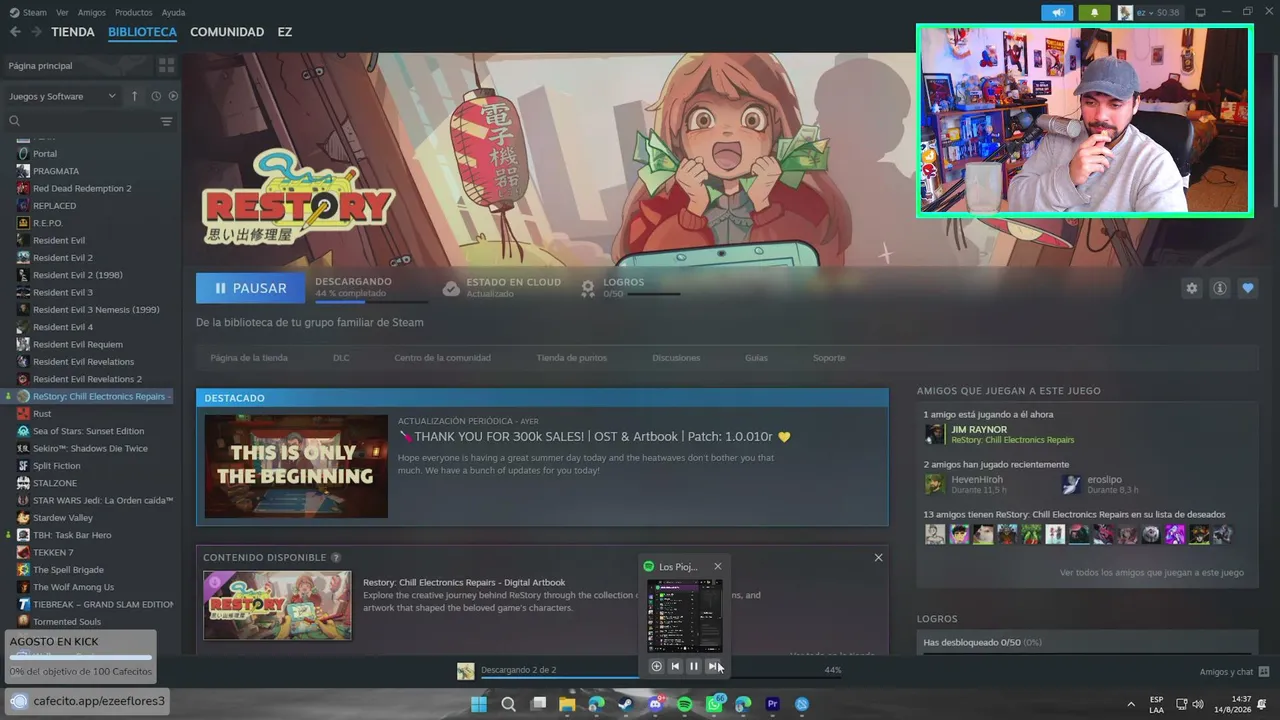Close the Contenido Disponible panel
The height and width of the screenshot is (720, 1280).
point(878,557)
